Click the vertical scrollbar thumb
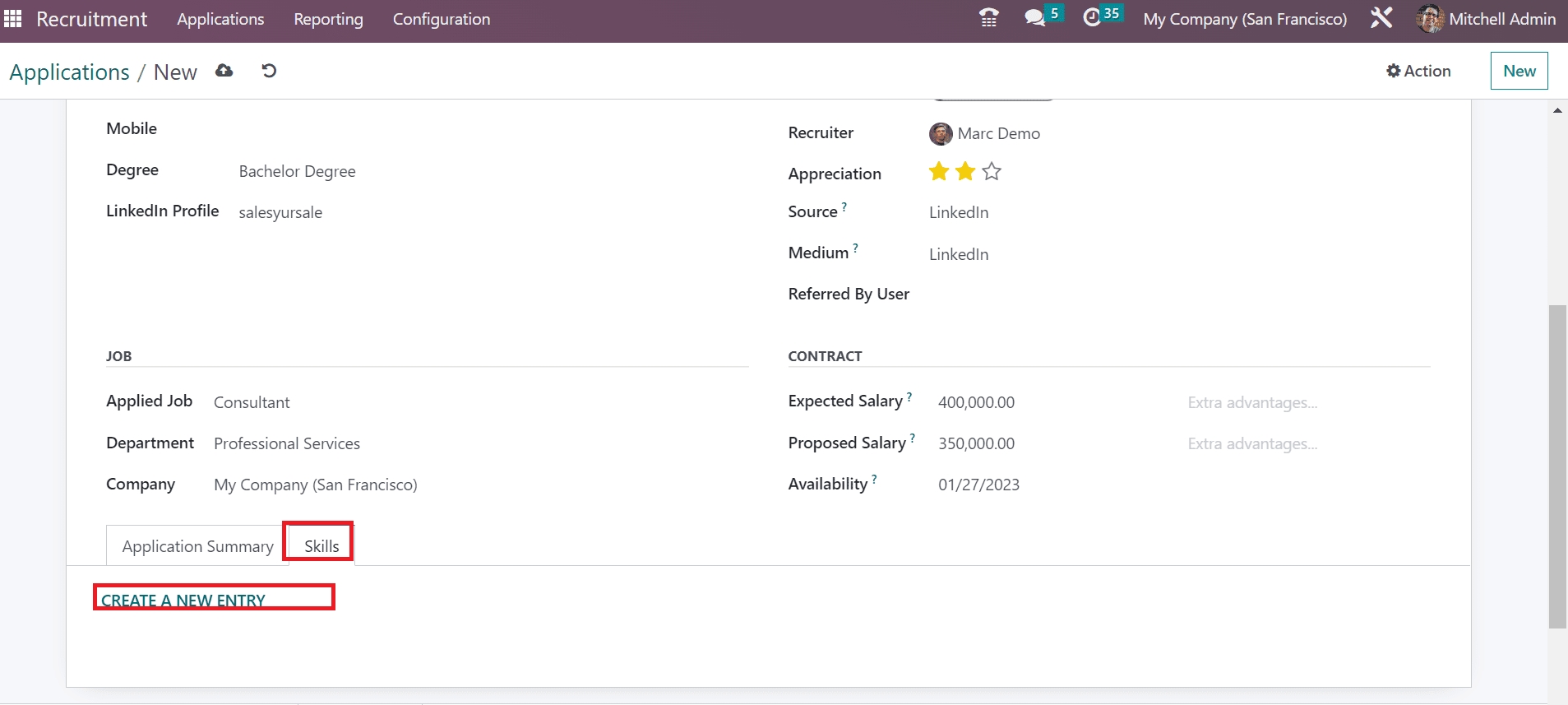Screen dimensions: 1568x705 (1557, 465)
